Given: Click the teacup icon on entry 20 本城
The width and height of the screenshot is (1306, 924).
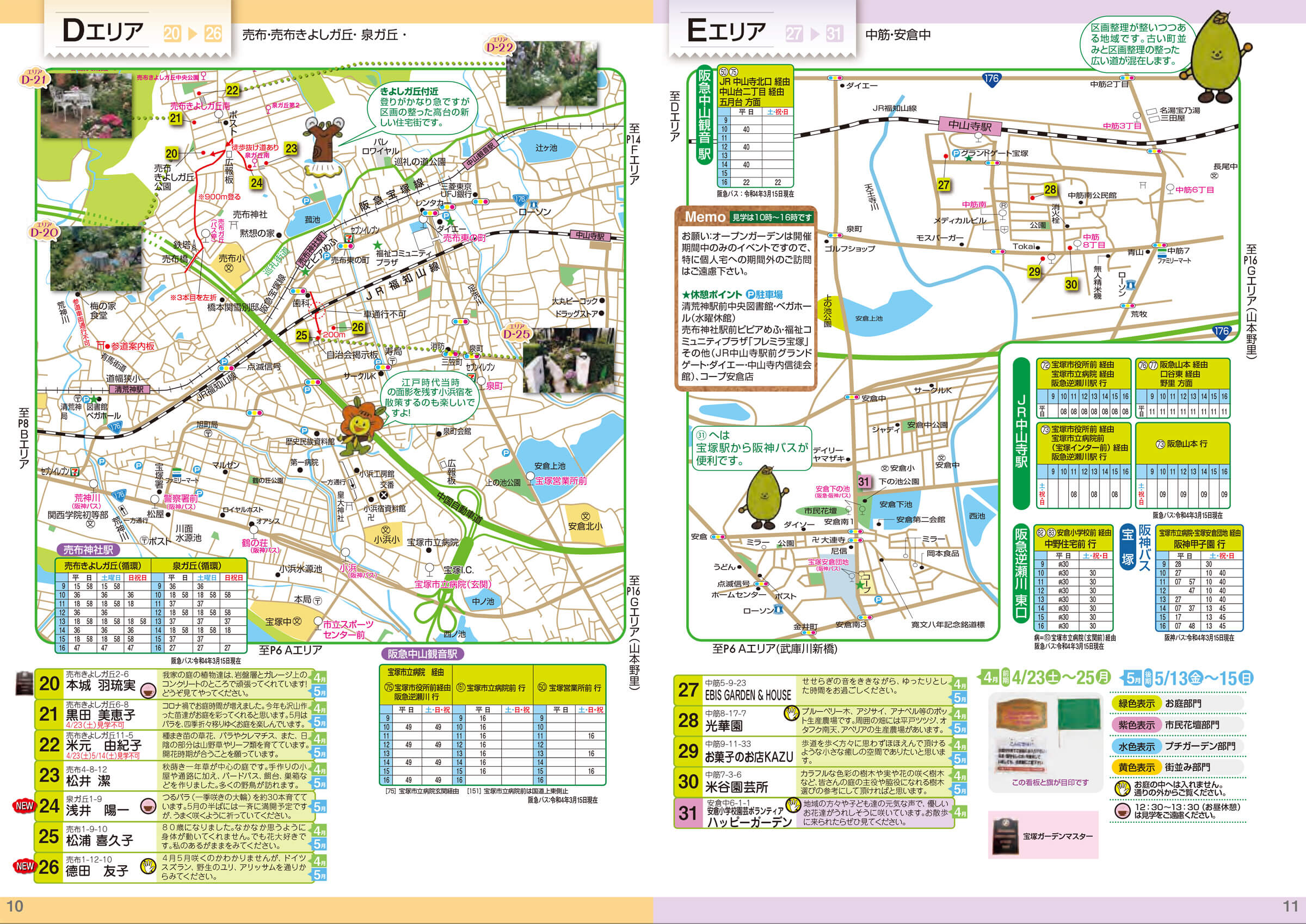Looking at the screenshot, I should point(149,690).
